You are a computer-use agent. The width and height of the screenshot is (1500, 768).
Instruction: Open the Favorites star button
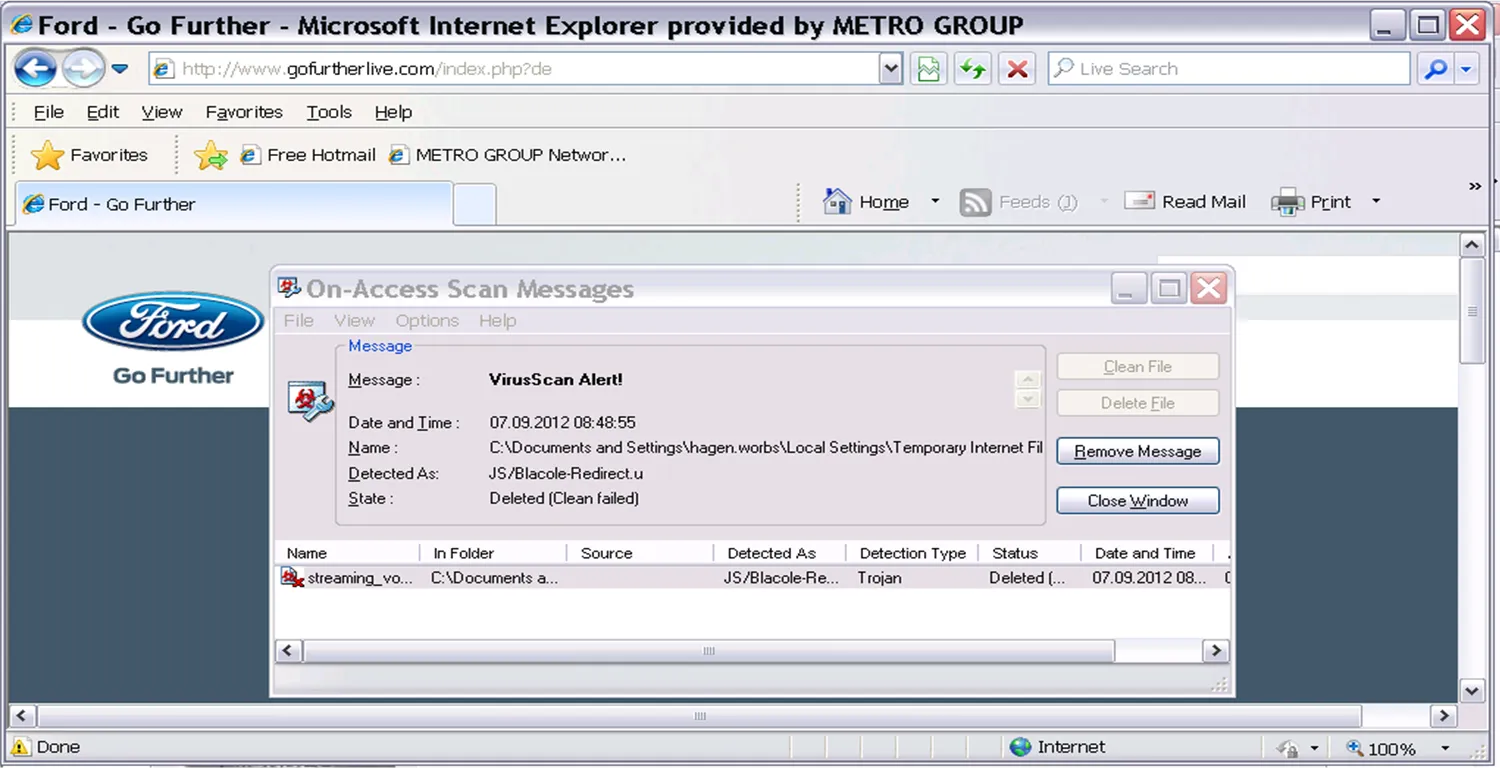[89, 155]
